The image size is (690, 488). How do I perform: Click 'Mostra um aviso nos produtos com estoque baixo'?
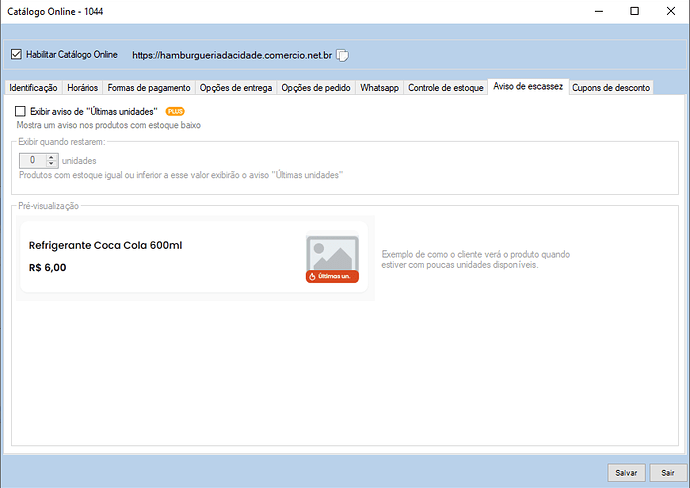(109, 125)
